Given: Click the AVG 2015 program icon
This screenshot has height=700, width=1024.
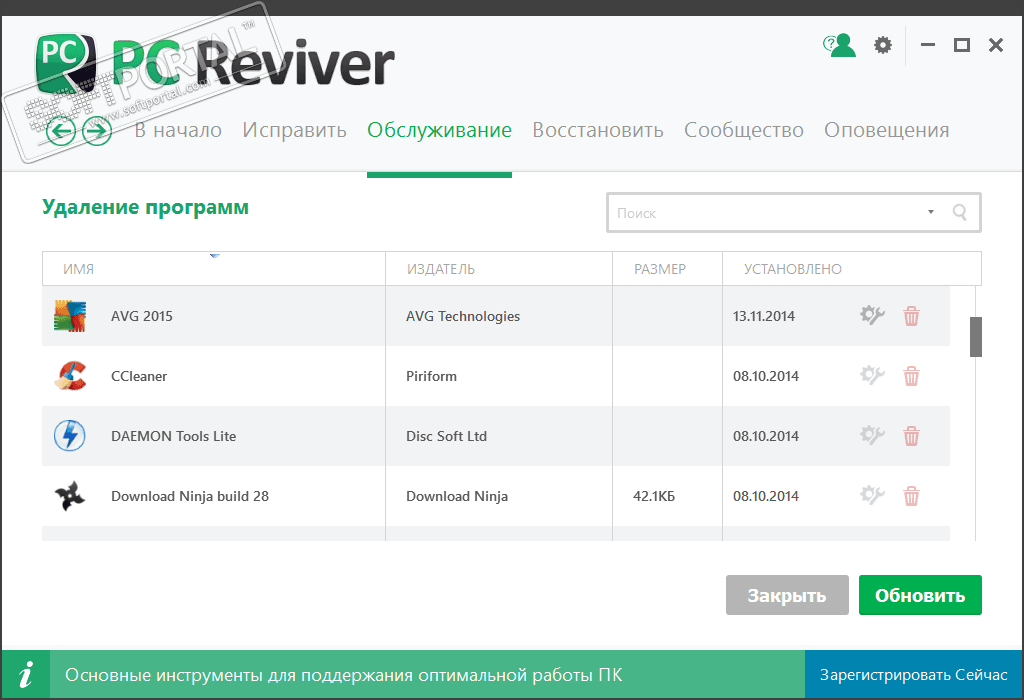Looking at the screenshot, I should [70, 316].
